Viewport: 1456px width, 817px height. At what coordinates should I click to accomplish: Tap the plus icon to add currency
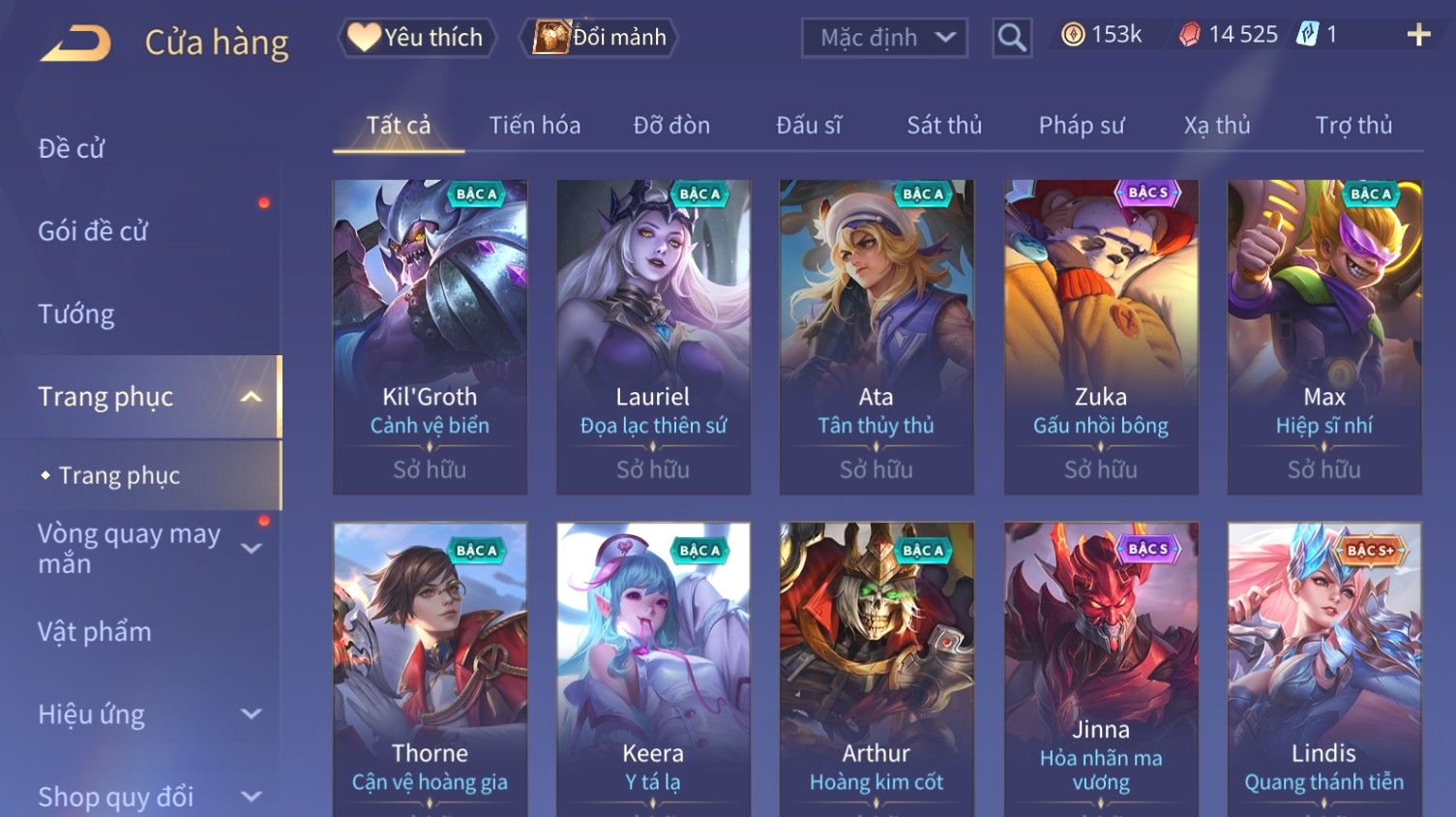(1418, 36)
